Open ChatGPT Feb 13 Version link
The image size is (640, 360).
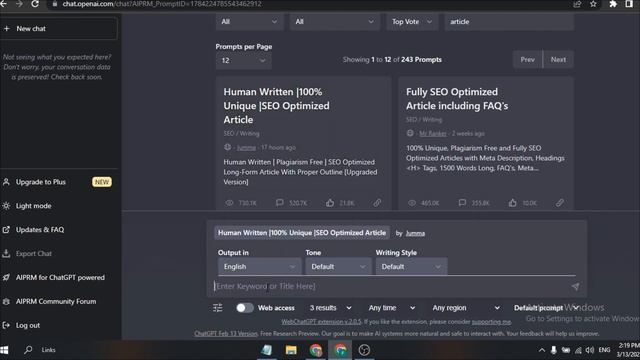(x=226, y=333)
